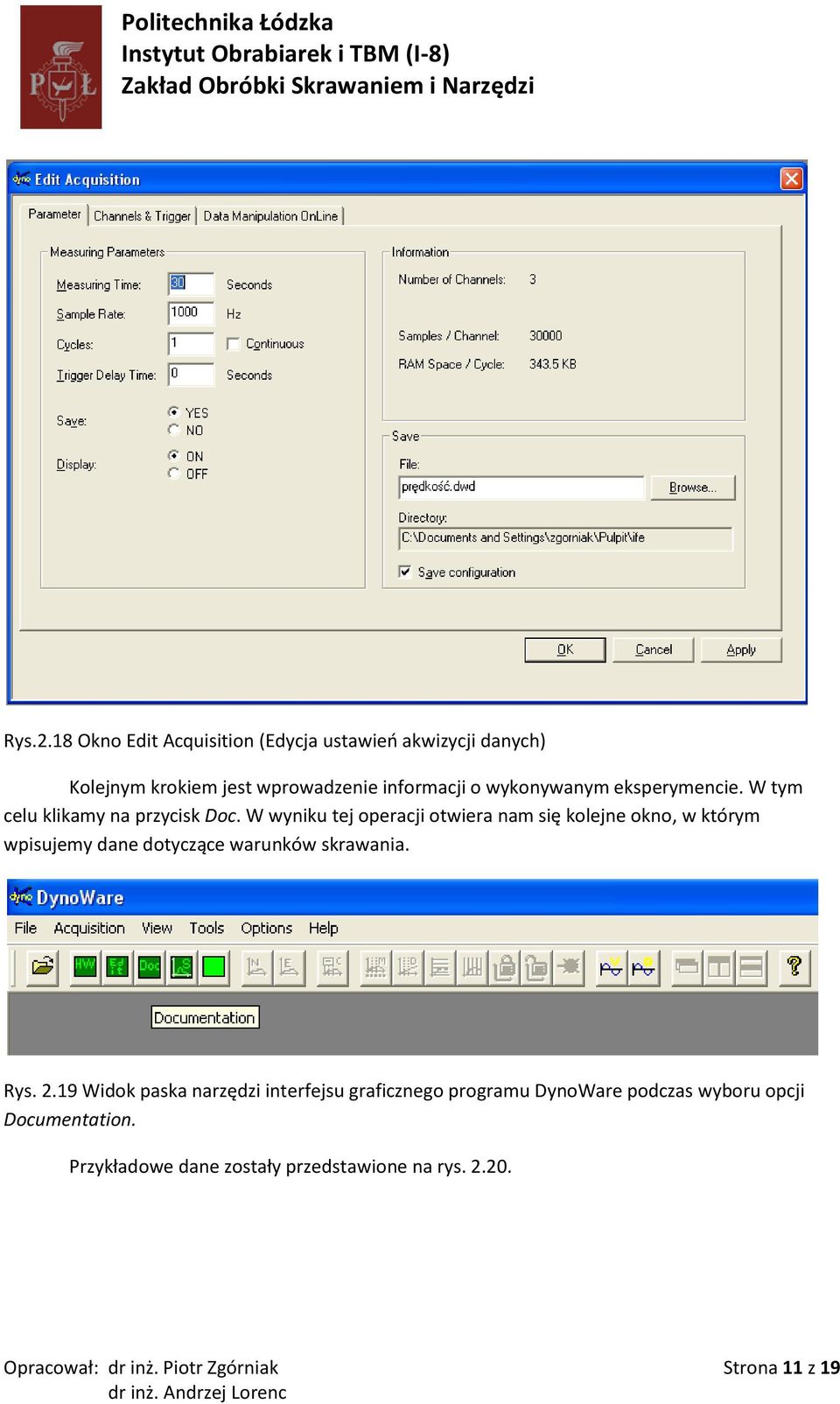This screenshot has width=840, height=1404.
Task: Switch to the Parameter tab
Action: [54, 214]
